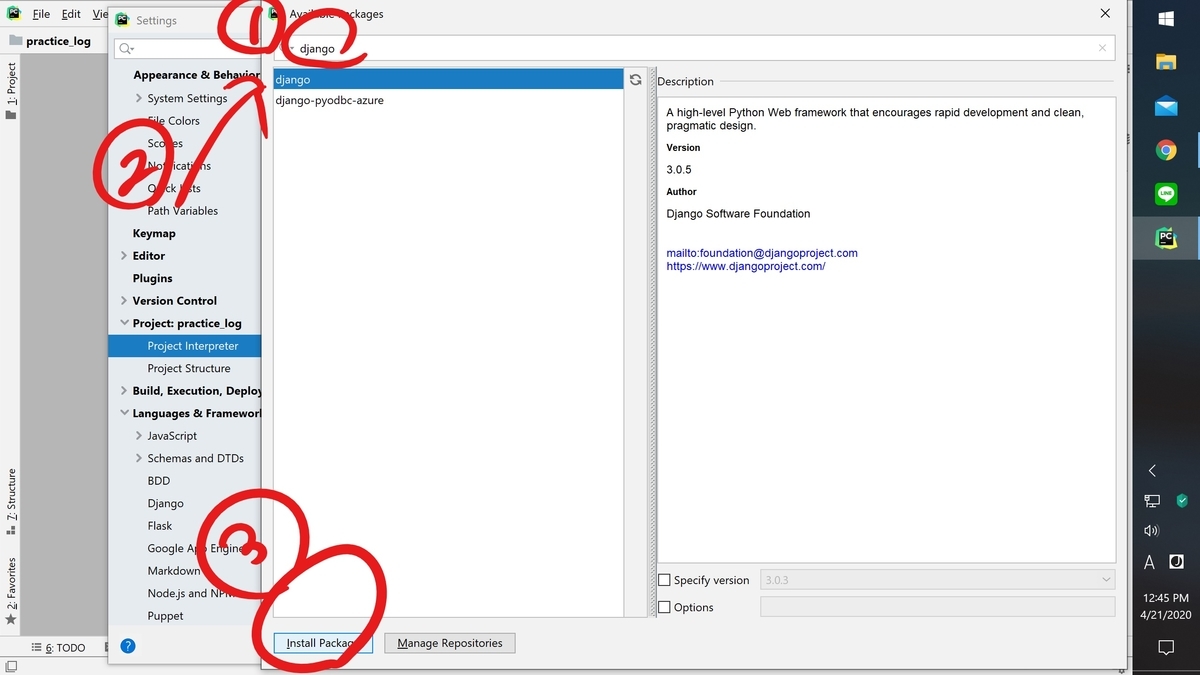Open volume control in tray

tap(1151, 531)
